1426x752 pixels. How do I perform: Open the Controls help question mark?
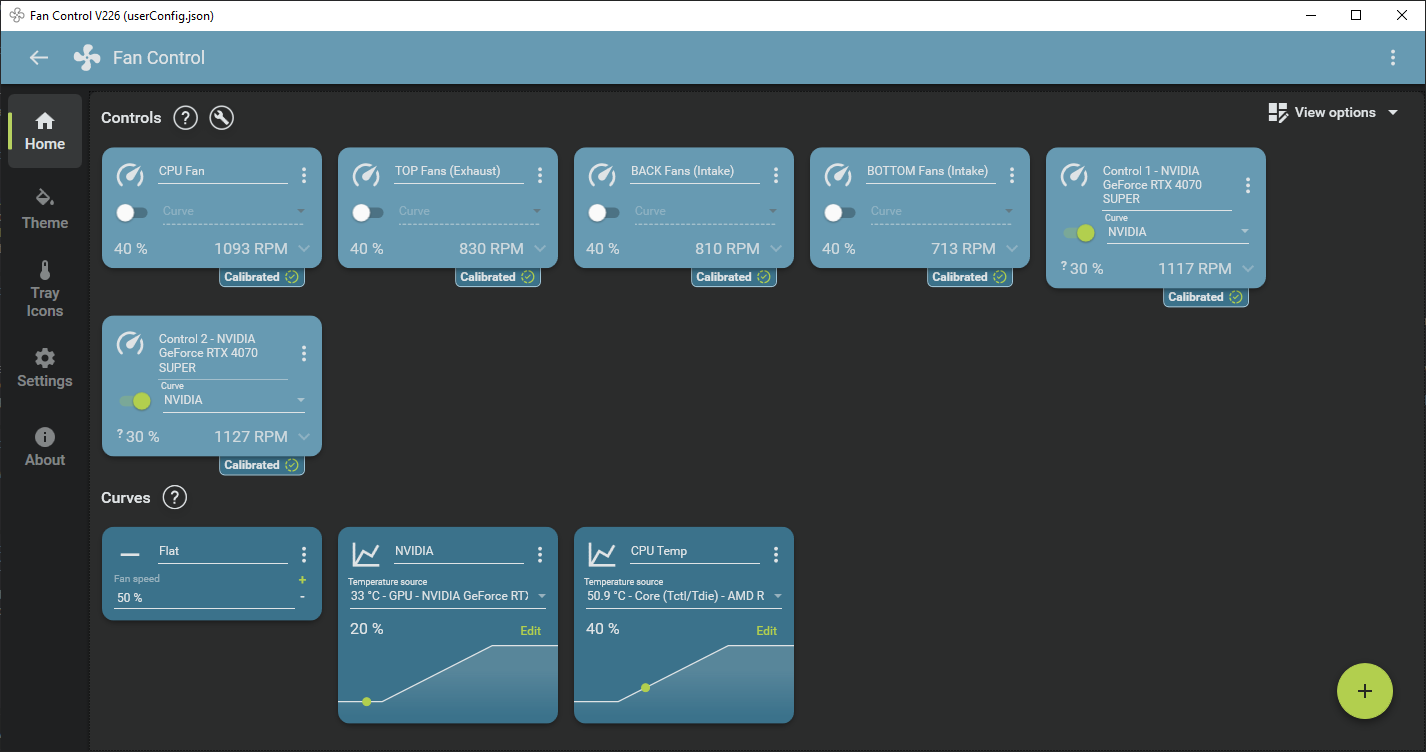(x=185, y=118)
